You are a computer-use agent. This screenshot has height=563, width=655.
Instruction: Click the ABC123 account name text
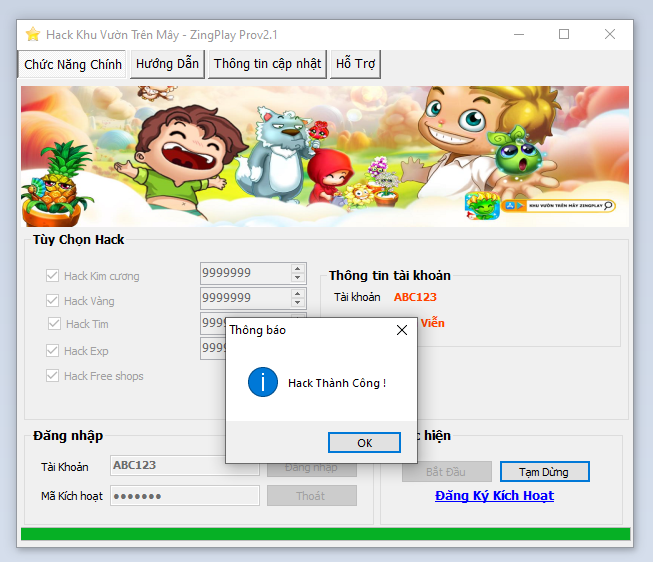415,297
